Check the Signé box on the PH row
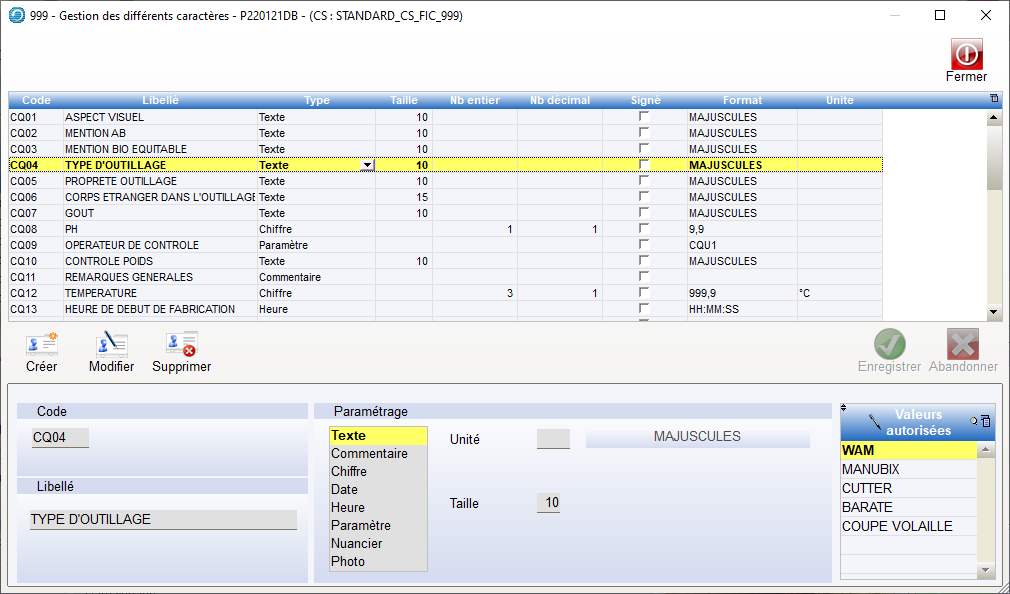 point(644,229)
